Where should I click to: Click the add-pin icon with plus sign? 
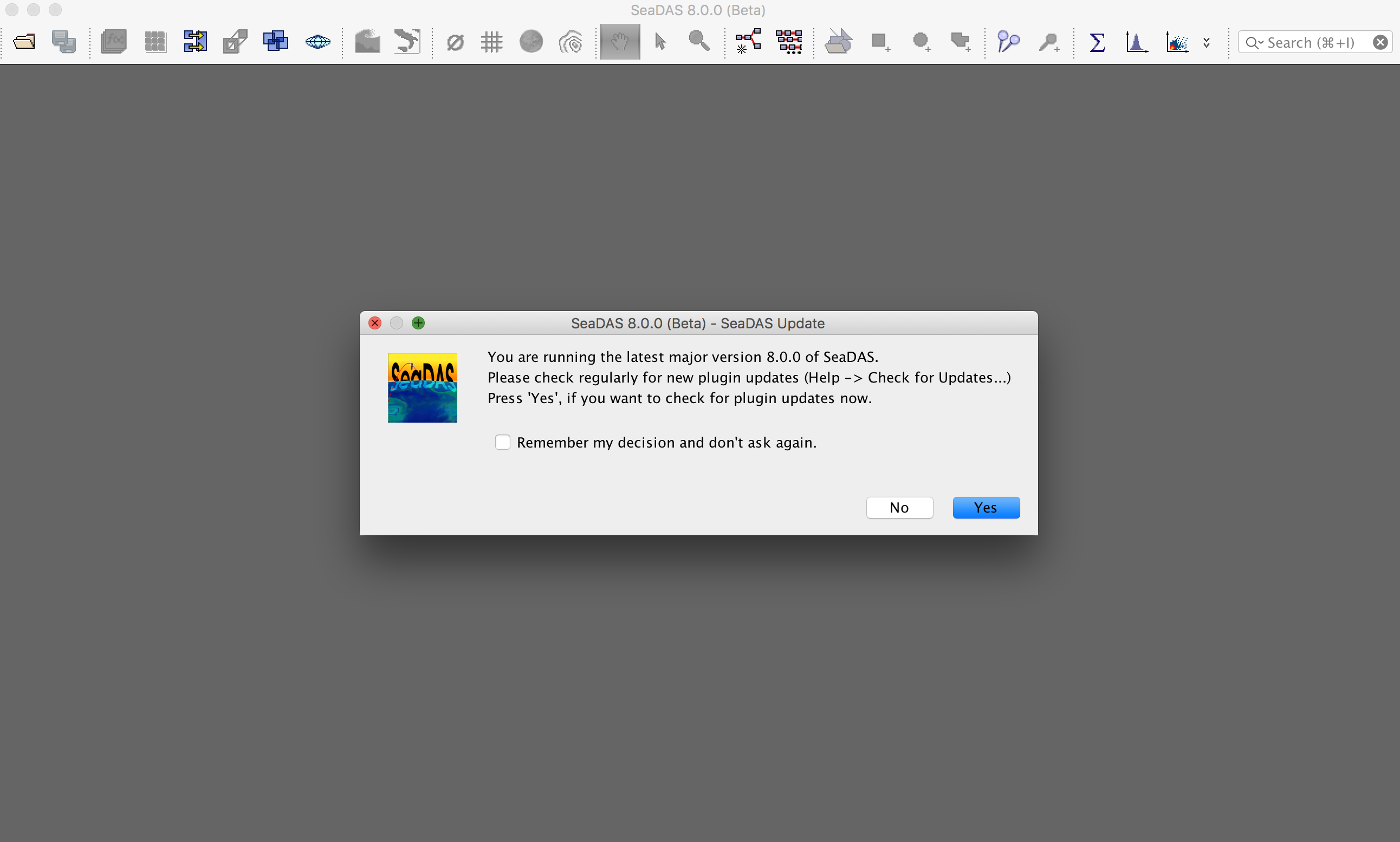[x=1049, y=42]
